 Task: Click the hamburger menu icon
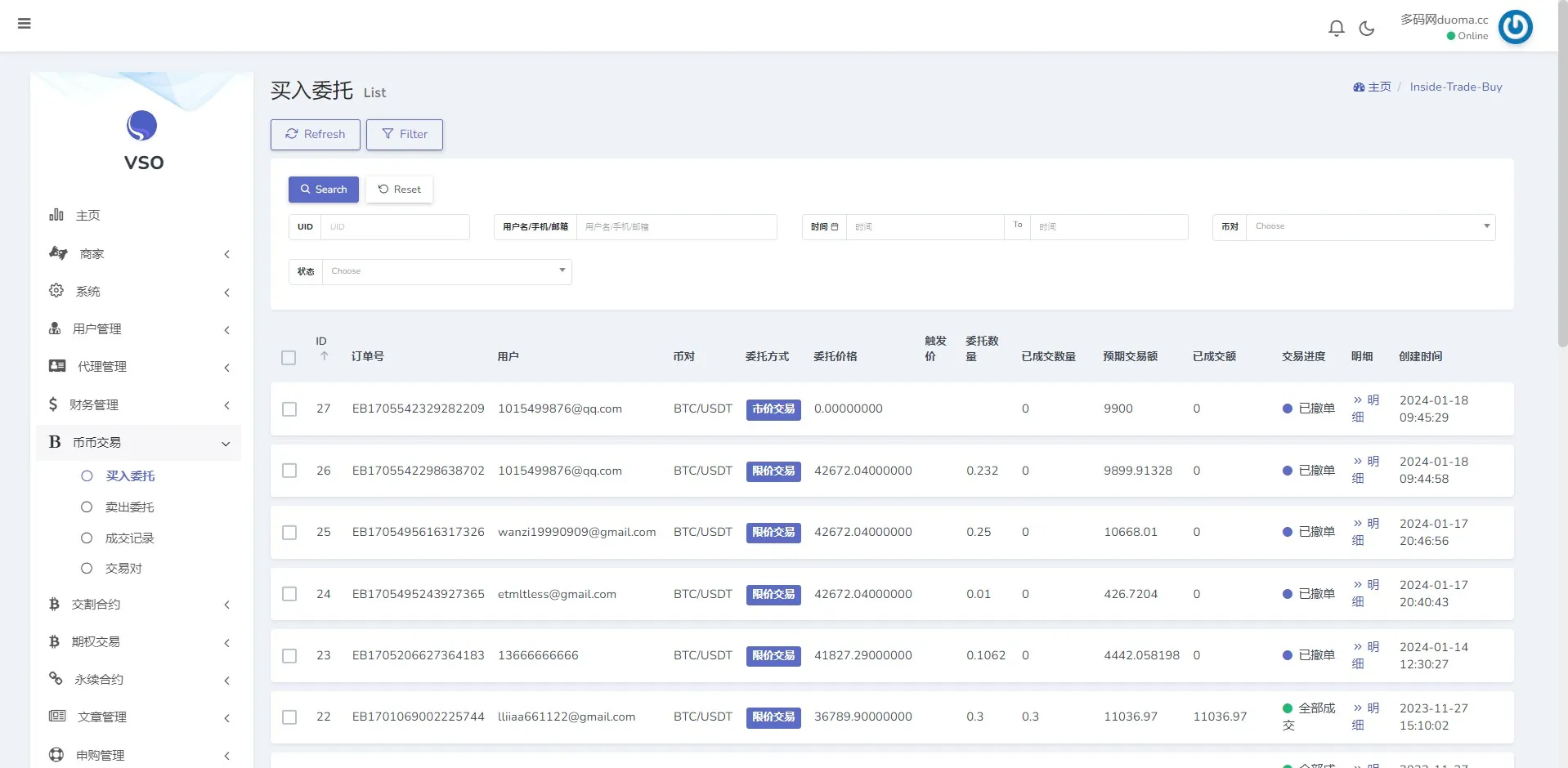[x=25, y=24]
